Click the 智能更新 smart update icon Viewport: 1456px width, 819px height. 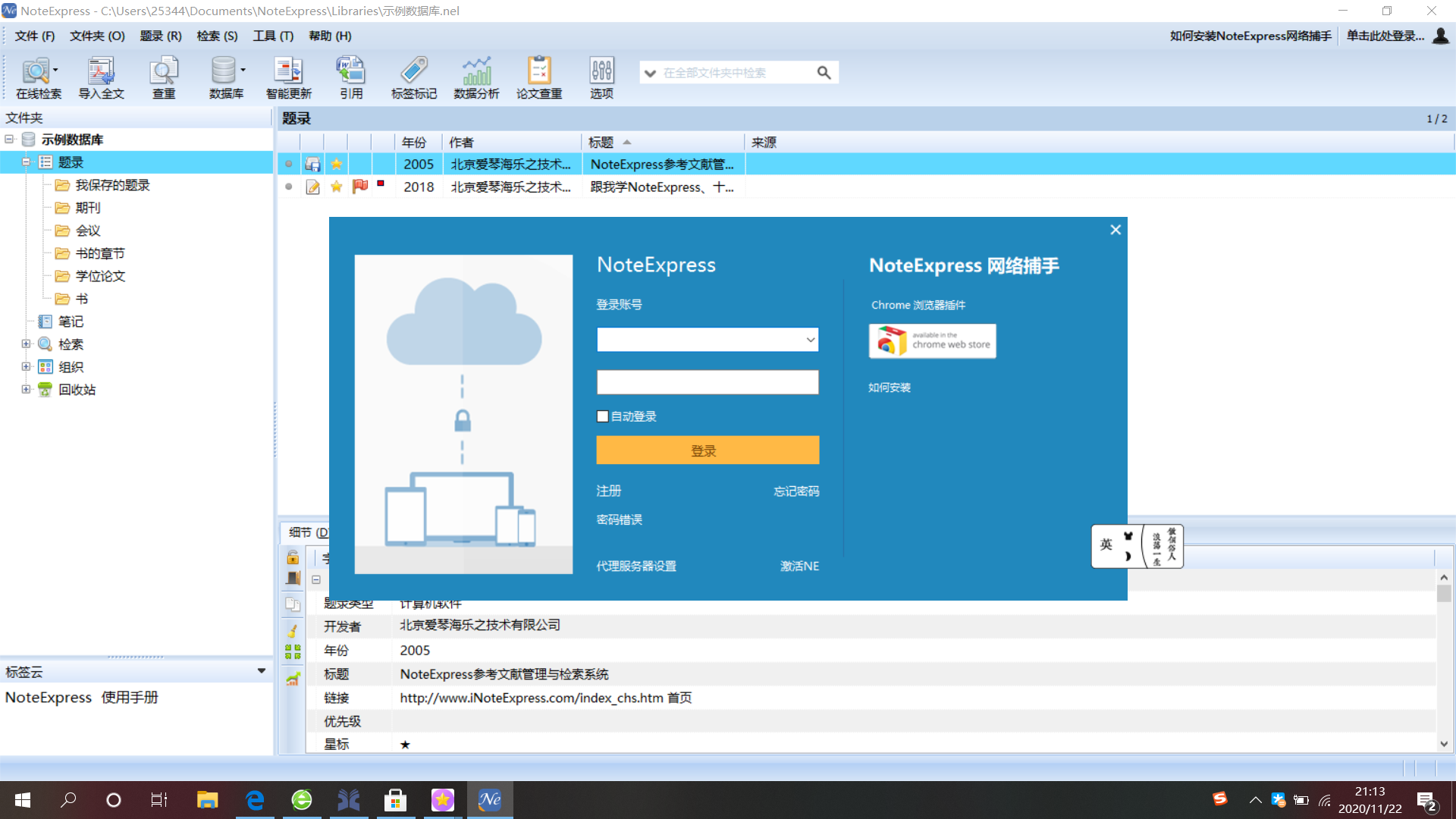pos(288,77)
